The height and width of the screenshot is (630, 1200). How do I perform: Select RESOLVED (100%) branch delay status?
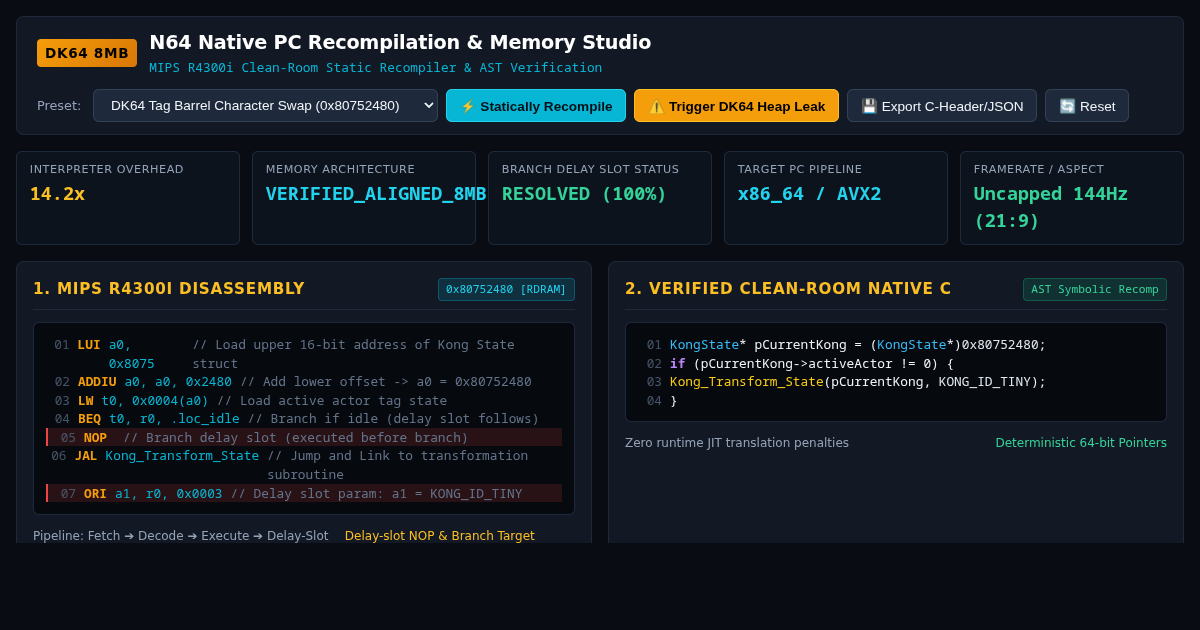click(x=584, y=194)
